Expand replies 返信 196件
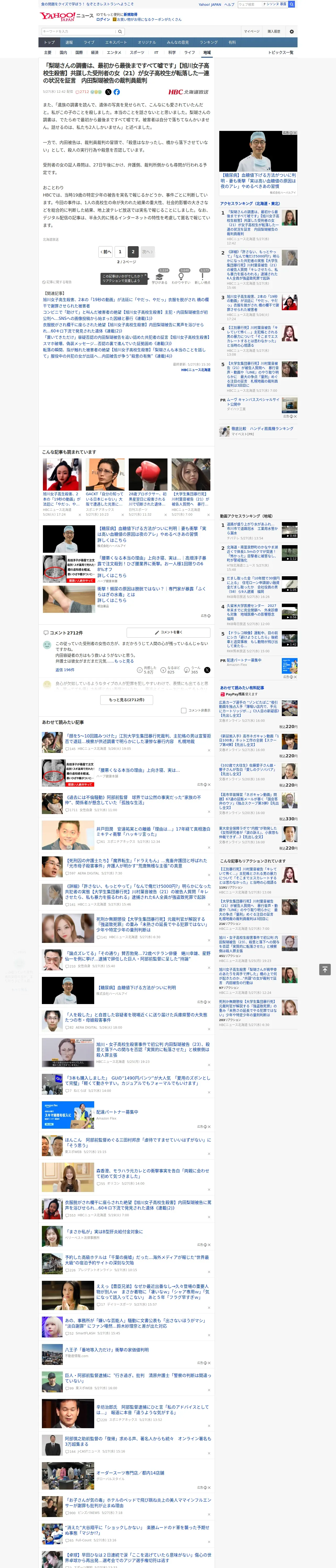 coord(65,670)
